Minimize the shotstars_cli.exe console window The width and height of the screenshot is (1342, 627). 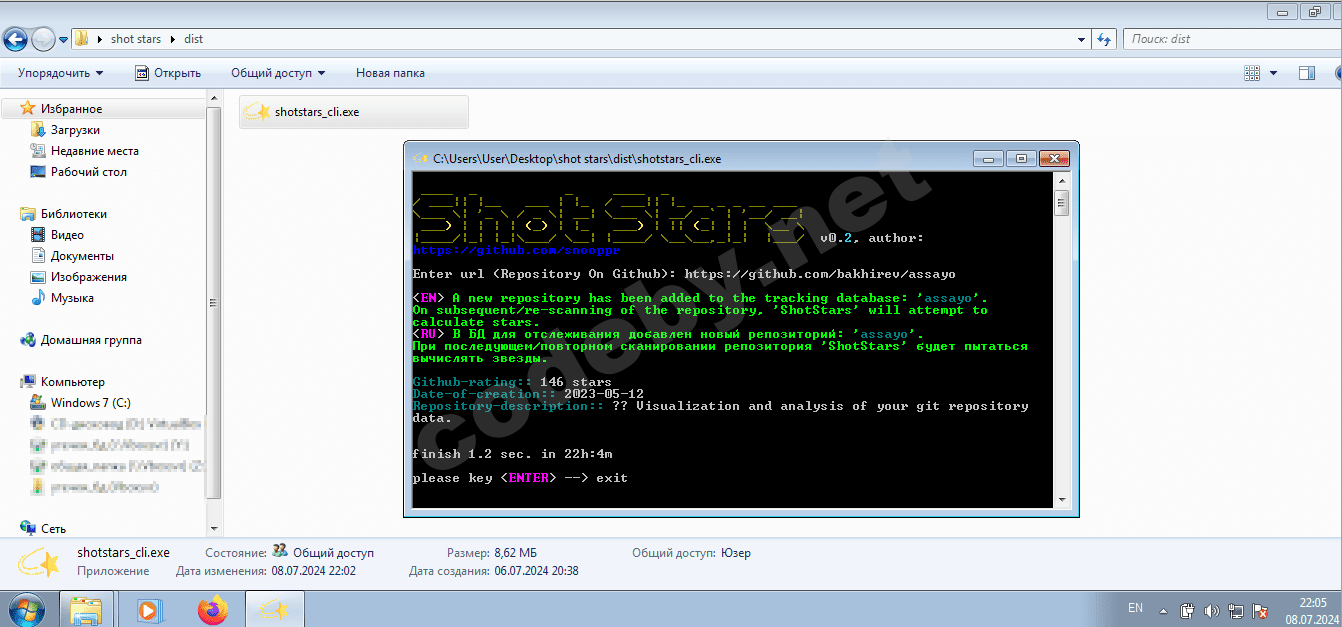[x=989, y=158]
